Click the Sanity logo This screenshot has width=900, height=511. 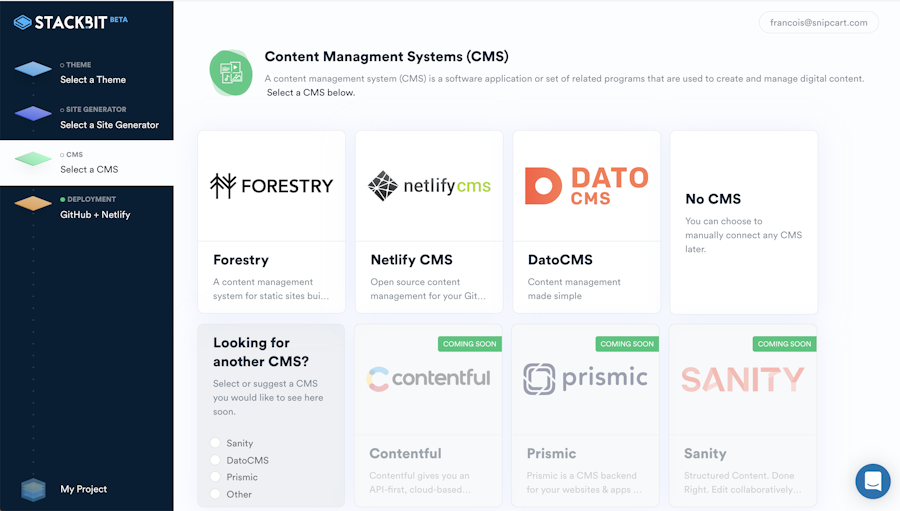click(743, 380)
